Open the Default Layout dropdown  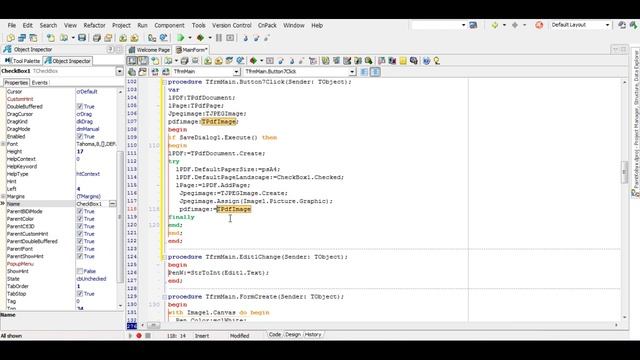607,25
